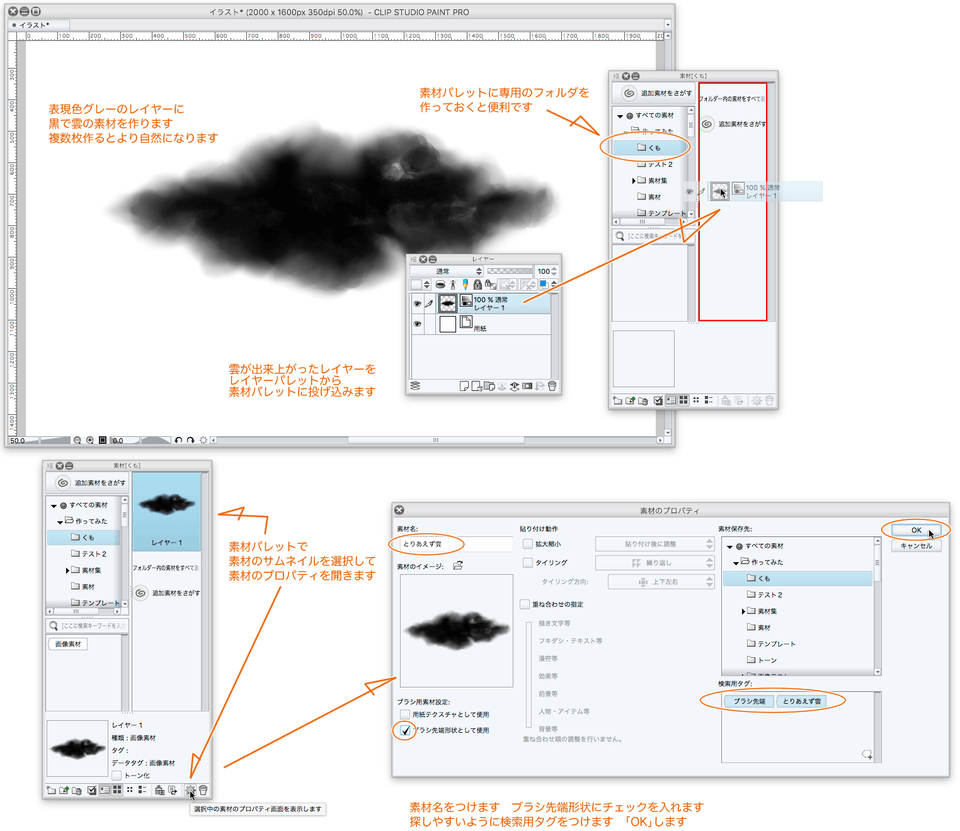The width and height of the screenshot is (960, 831).
Task: Delete material using bottom-left palette trash icon
Action: click(x=203, y=790)
